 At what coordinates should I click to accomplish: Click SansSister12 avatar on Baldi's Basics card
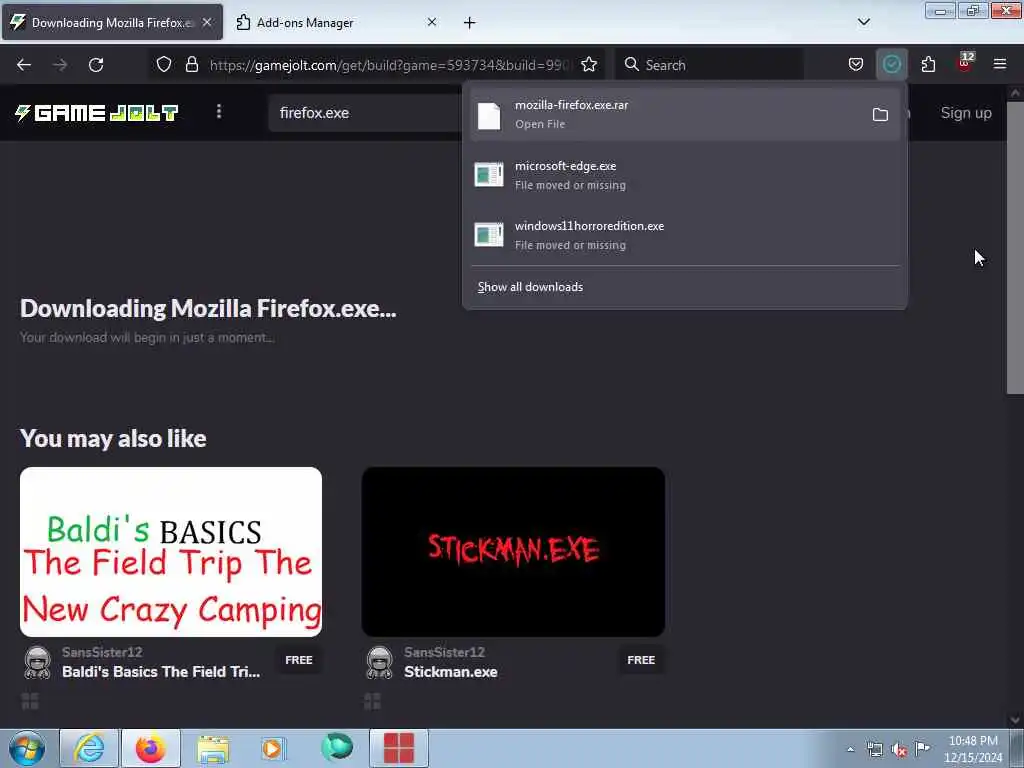pyautogui.click(x=37, y=662)
